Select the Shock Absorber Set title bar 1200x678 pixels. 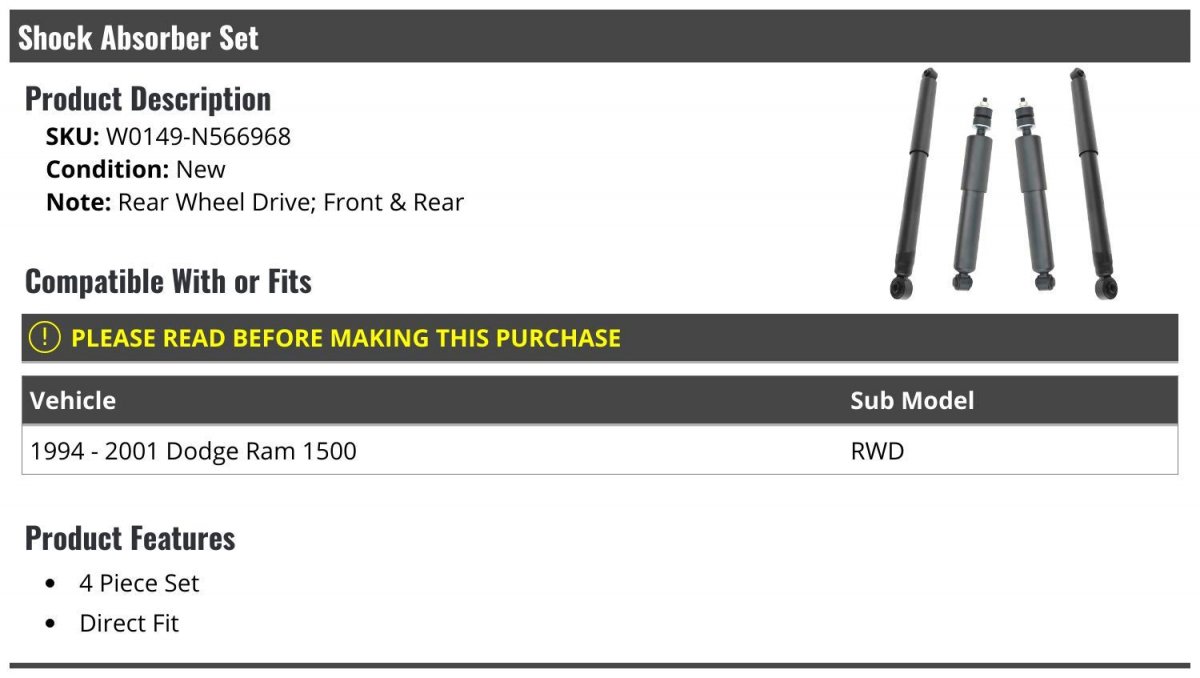pyautogui.click(x=600, y=37)
